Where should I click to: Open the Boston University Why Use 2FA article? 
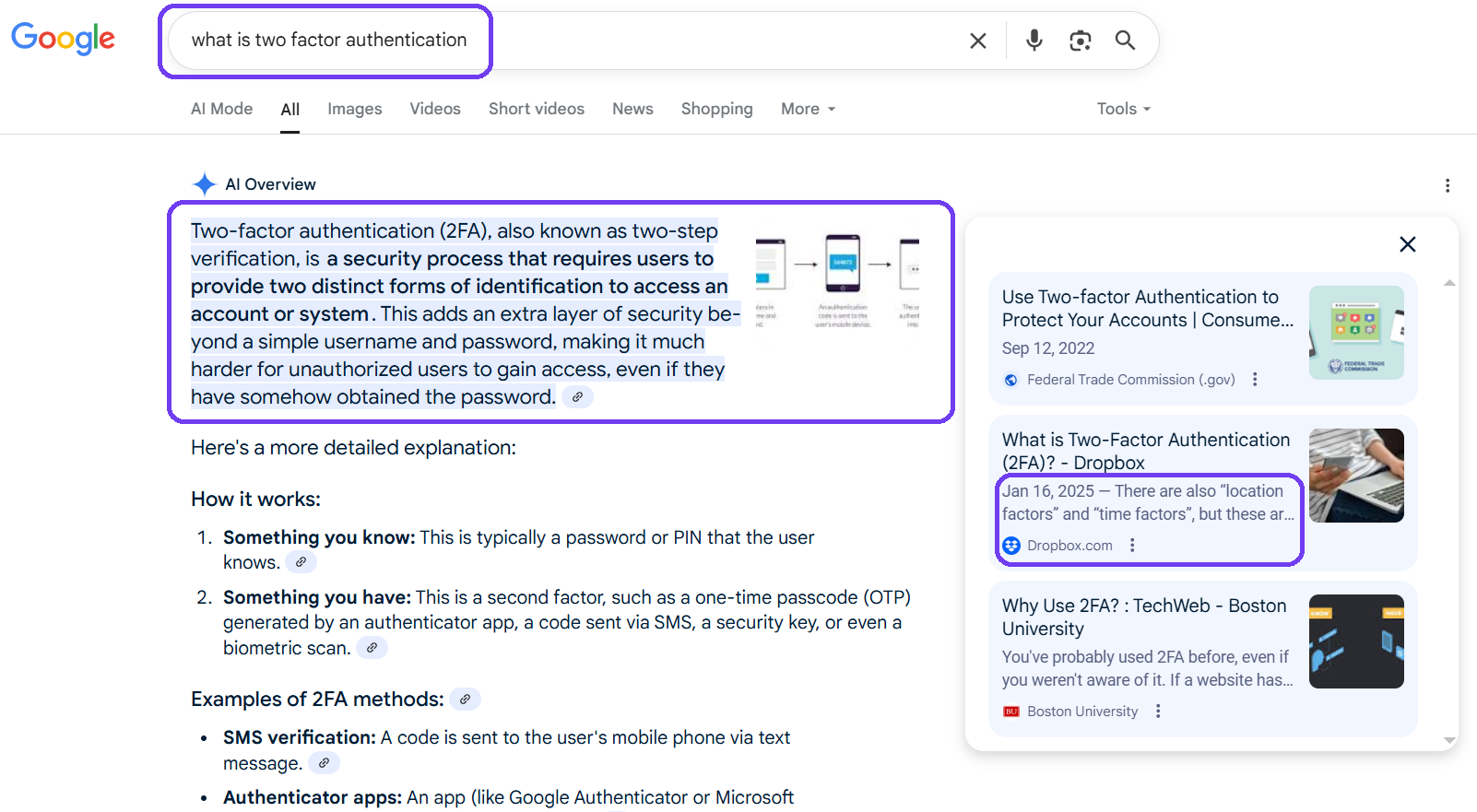[x=1143, y=617]
